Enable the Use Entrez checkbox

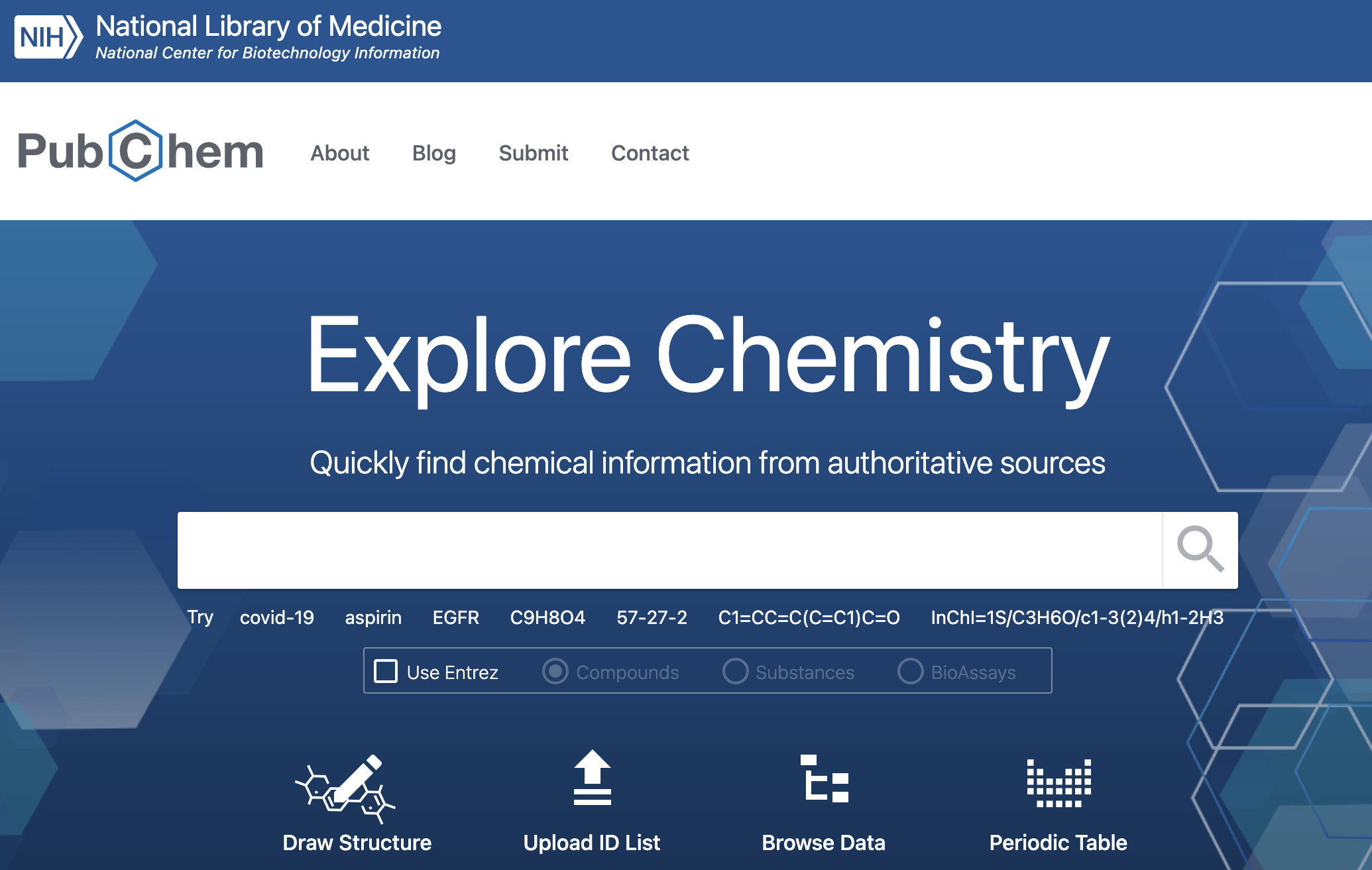[x=386, y=671]
